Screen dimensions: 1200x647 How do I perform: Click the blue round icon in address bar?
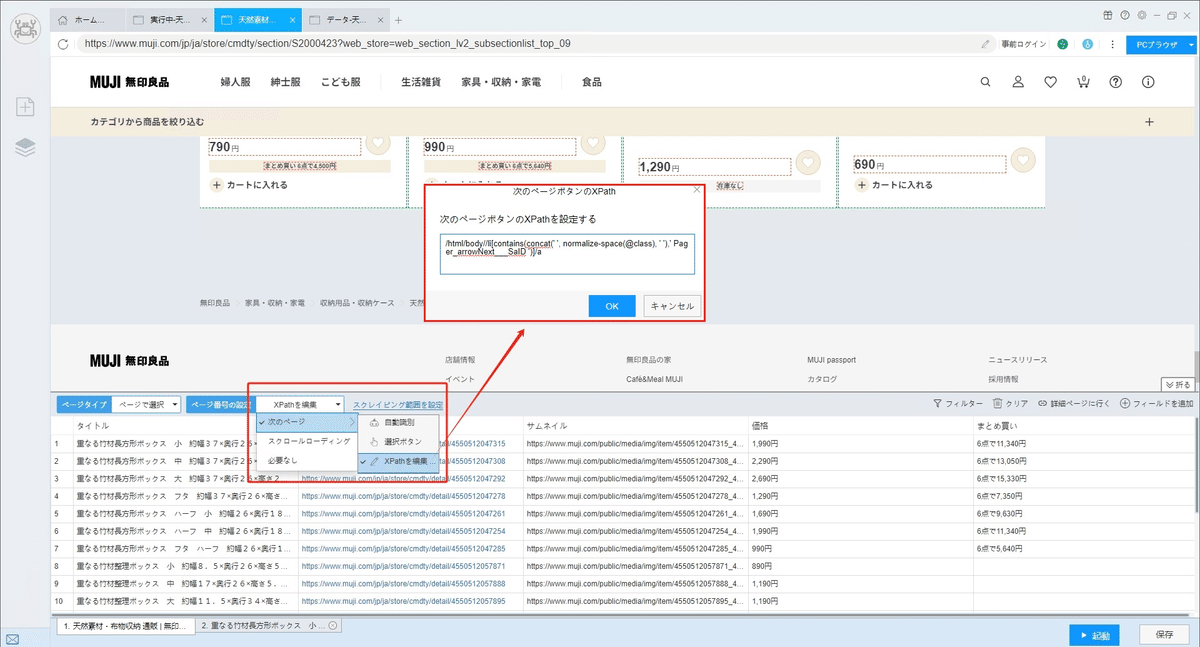tap(1087, 44)
